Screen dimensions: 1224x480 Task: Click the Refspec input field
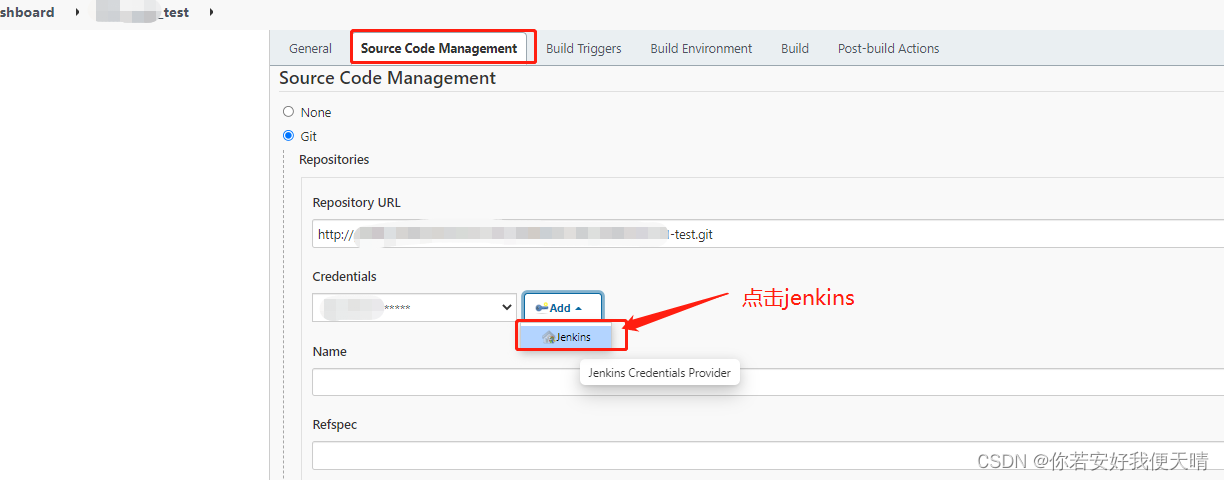pos(767,455)
